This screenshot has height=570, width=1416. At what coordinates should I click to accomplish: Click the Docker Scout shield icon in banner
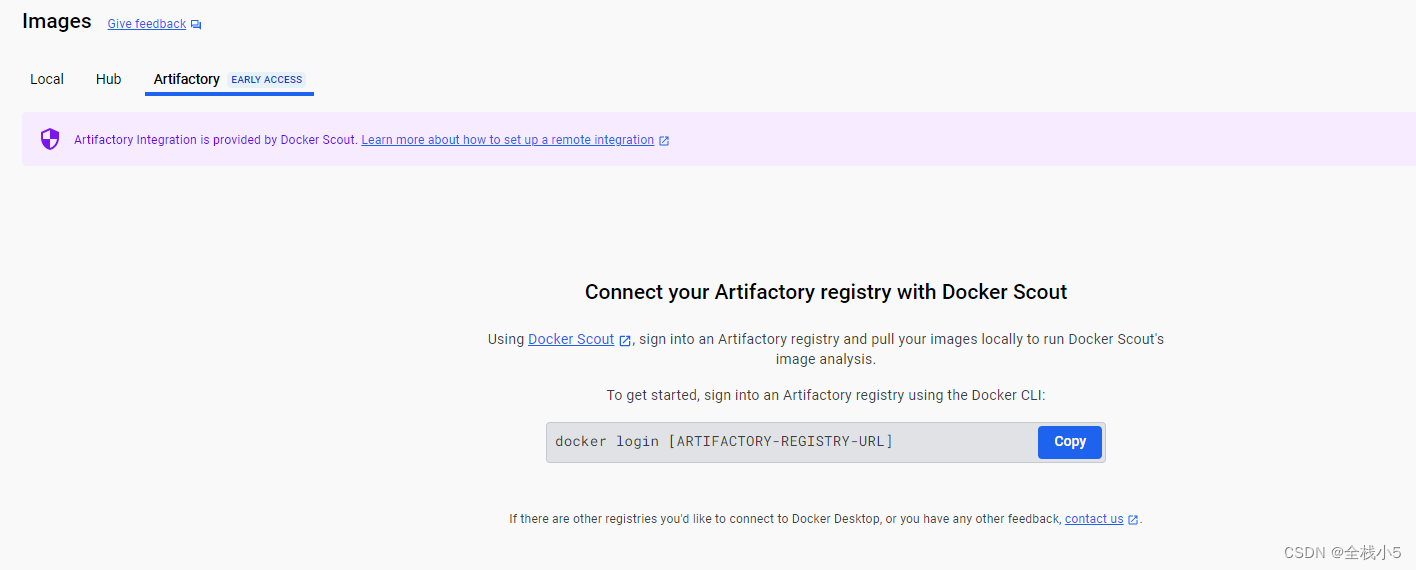pos(50,139)
